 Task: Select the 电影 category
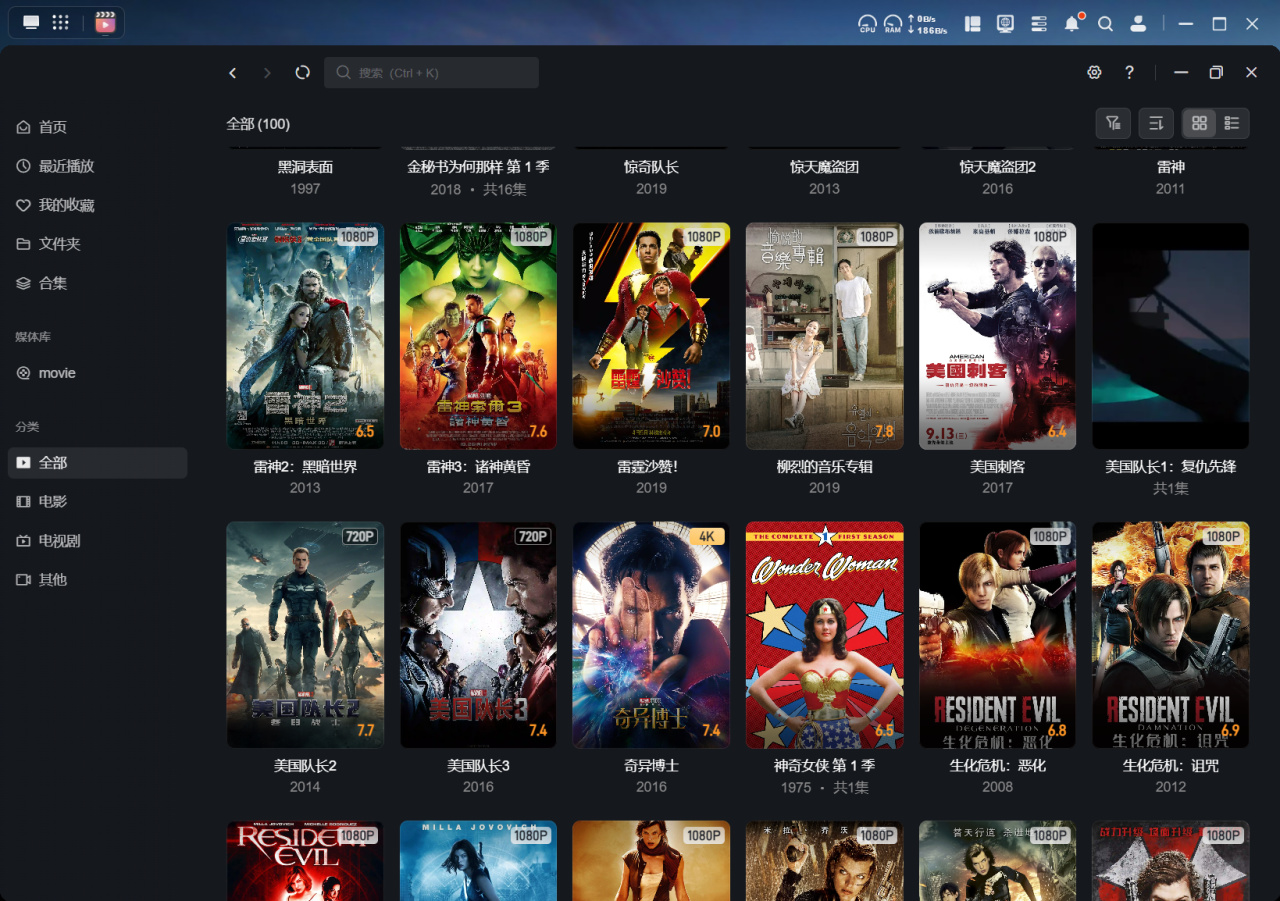[98, 502]
